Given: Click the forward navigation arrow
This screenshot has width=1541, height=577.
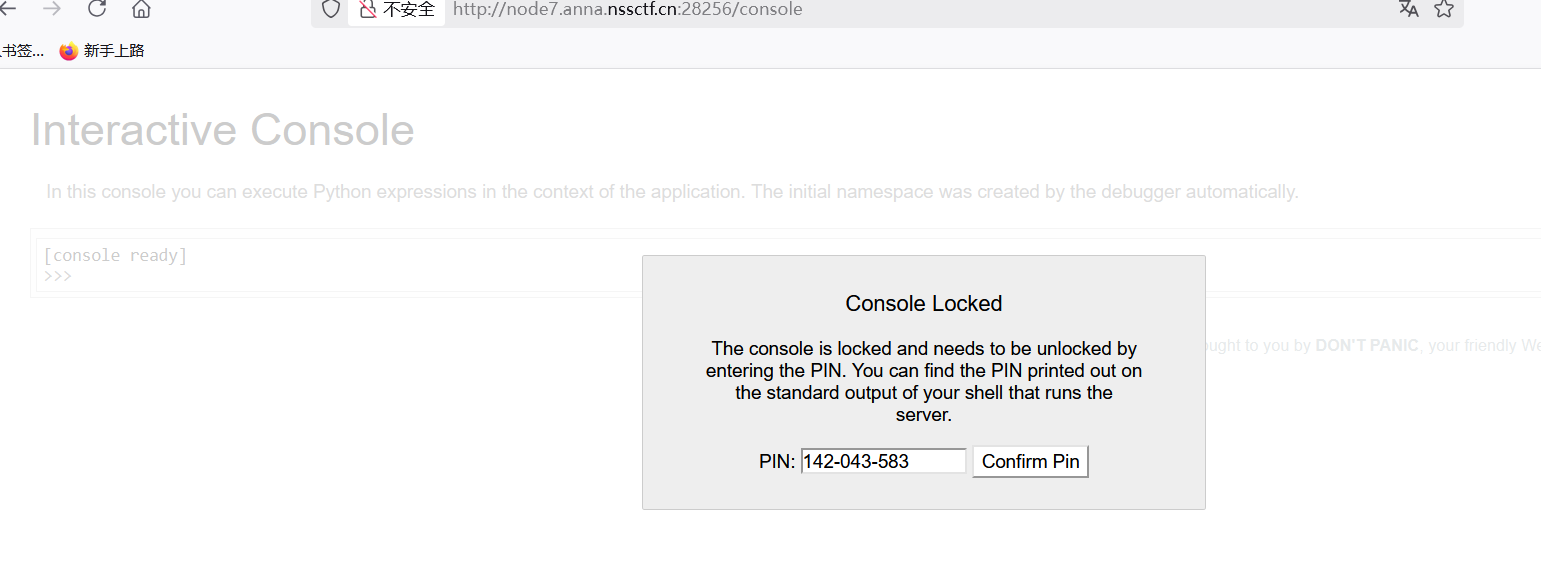Looking at the screenshot, I should [52, 10].
